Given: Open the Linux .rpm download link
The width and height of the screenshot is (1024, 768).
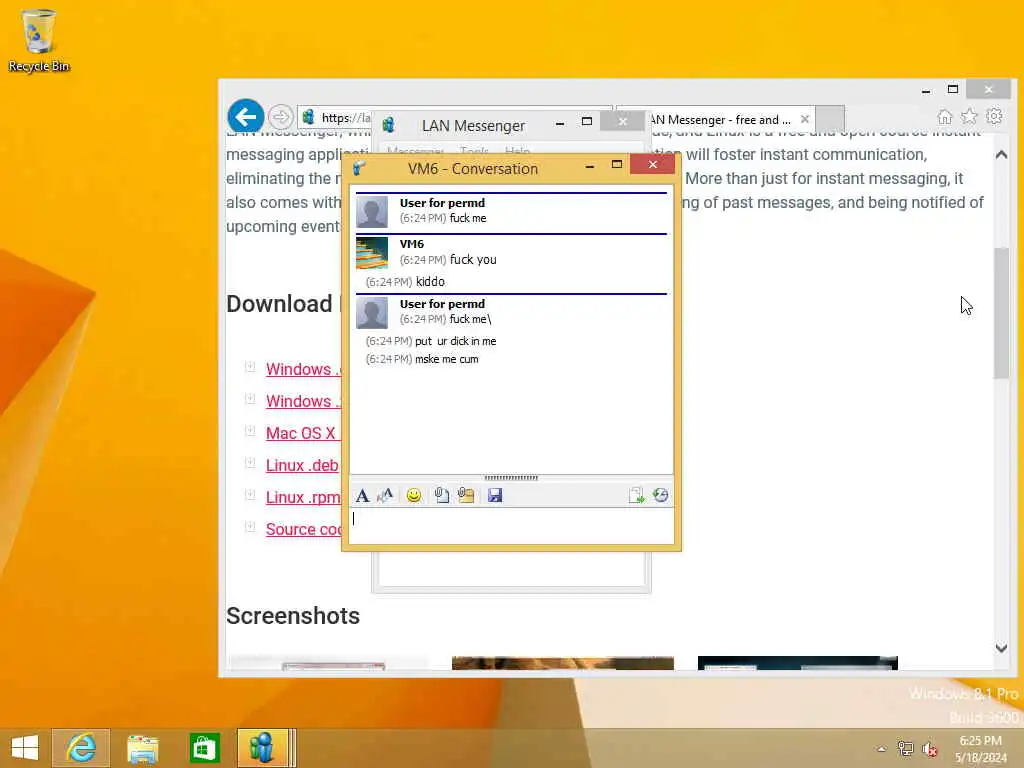Looking at the screenshot, I should pos(303,497).
